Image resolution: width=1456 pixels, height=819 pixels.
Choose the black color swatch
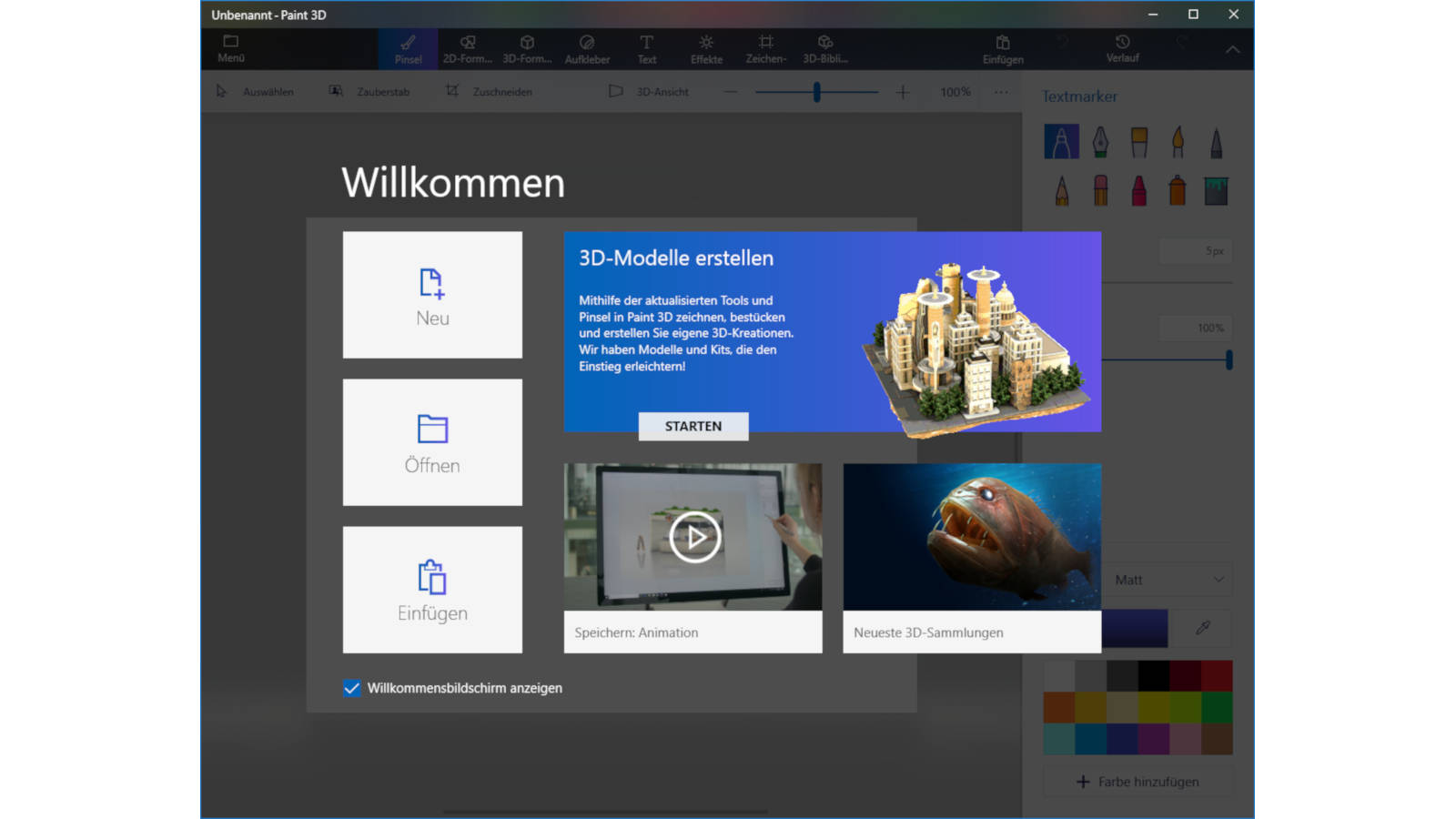coord(1153,675)
